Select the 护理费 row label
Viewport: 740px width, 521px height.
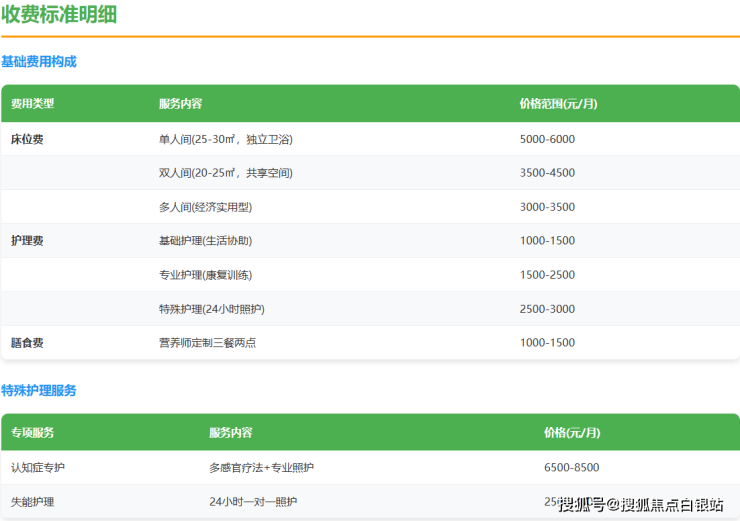tap(27, 241)
